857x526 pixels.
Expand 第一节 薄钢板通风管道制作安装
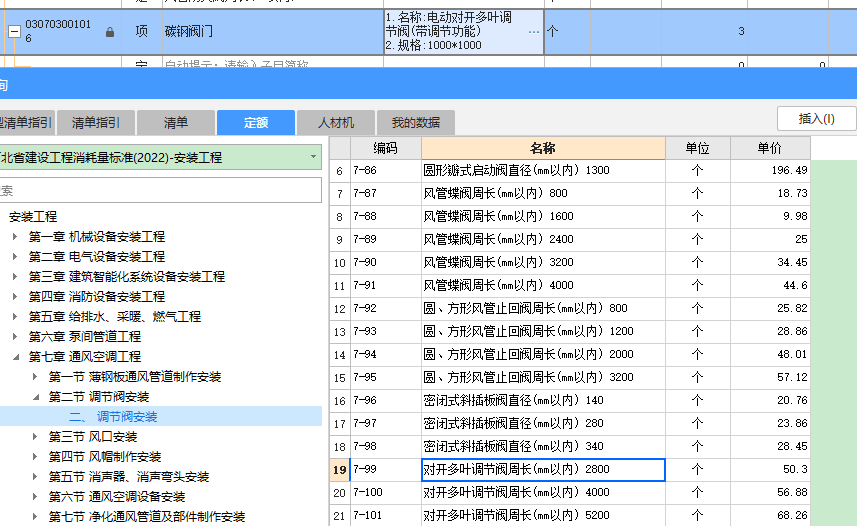point(35,377)
